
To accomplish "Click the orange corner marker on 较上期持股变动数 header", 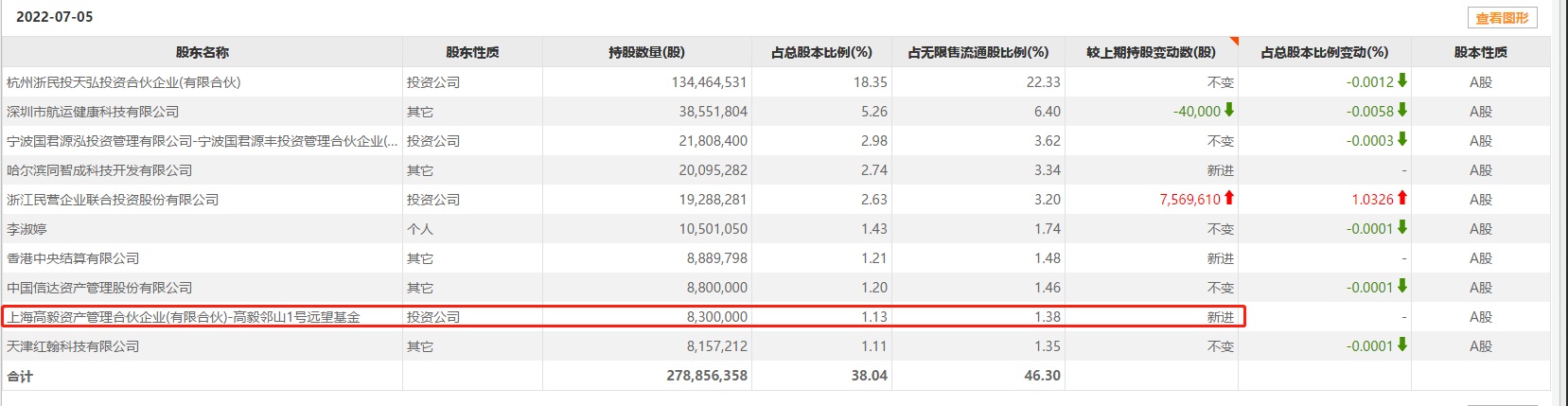I will [1233, 42].
